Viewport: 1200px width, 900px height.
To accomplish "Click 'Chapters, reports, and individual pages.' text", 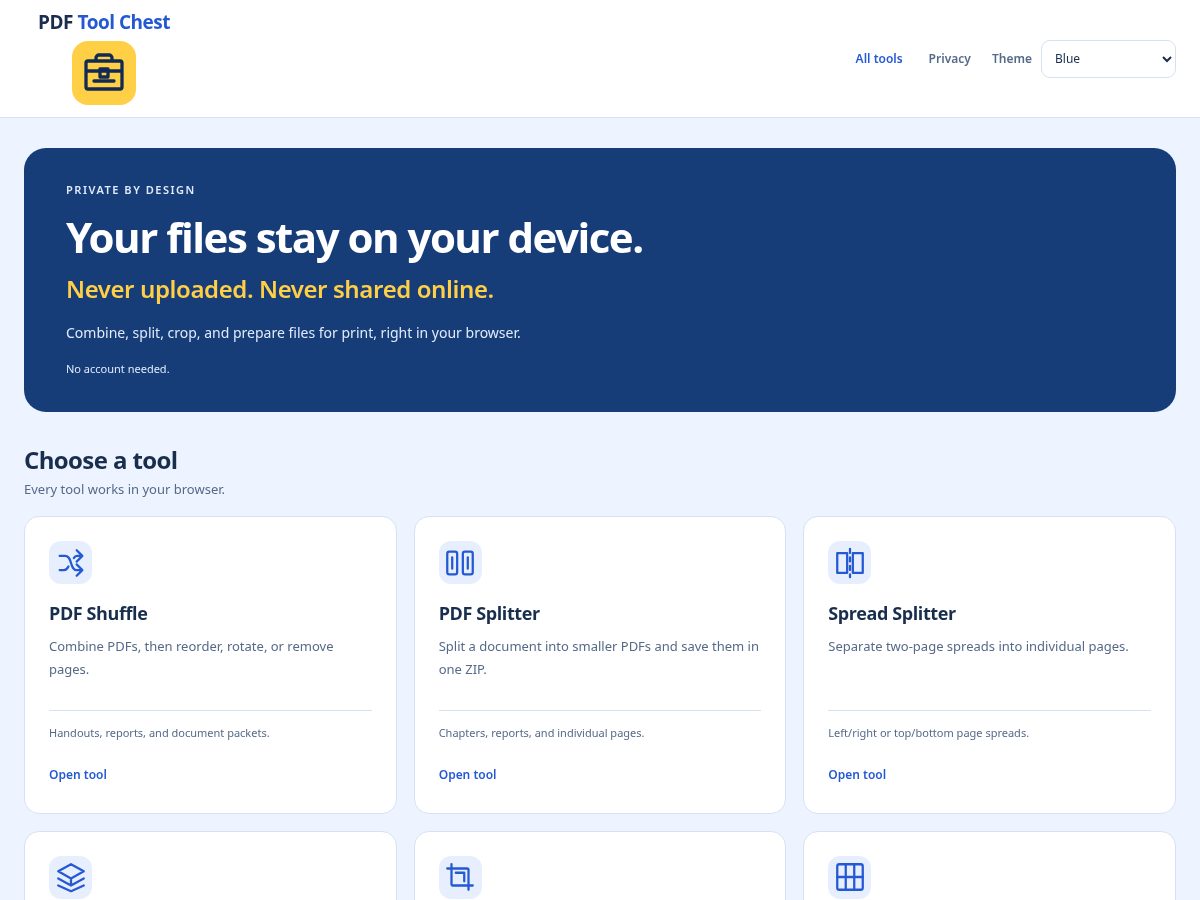I will click(541, 733).
